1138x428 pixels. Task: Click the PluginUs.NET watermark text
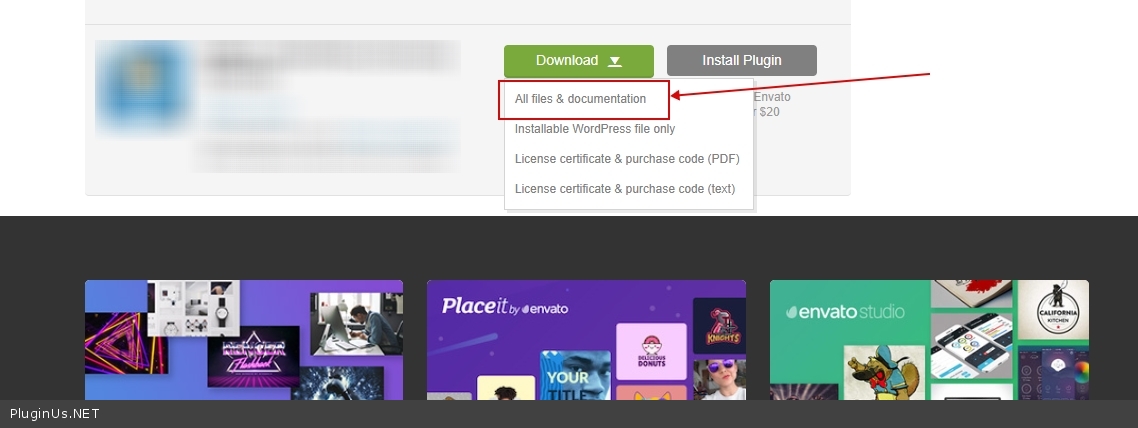point(55,414)
